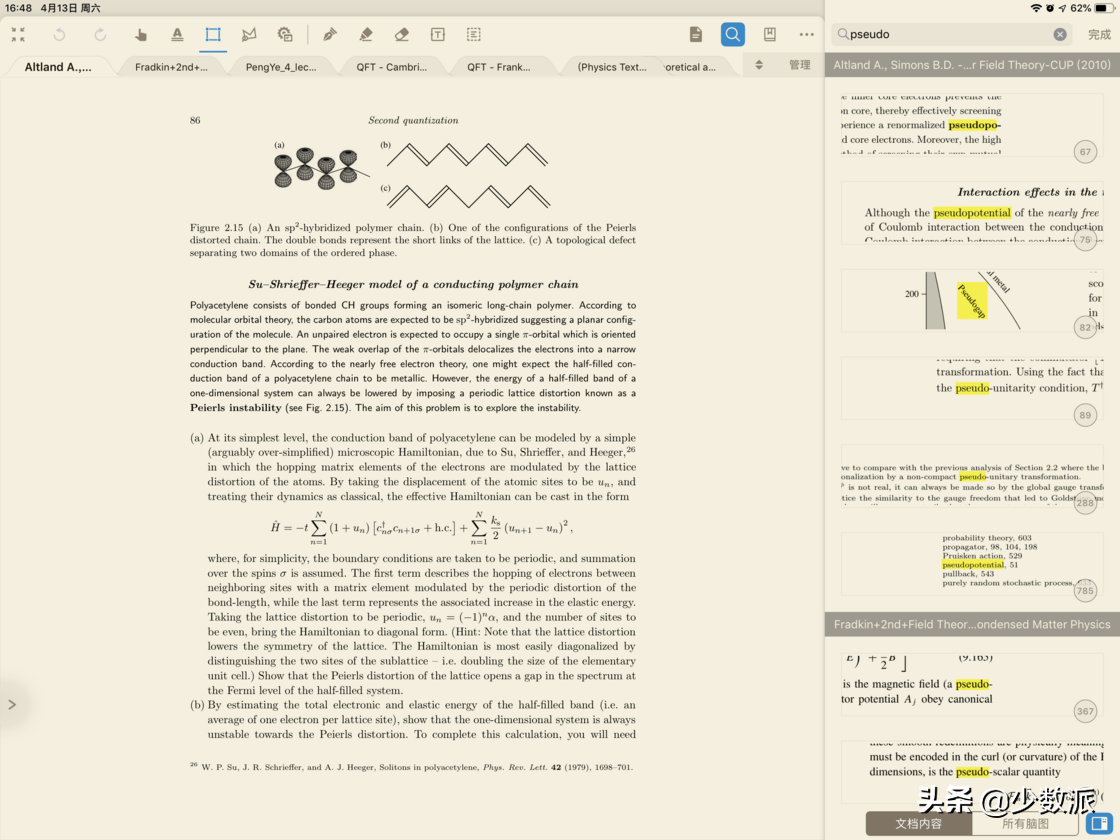Select the hand pan tool
The image size is (1120, 840).
[x=141, y=34]
